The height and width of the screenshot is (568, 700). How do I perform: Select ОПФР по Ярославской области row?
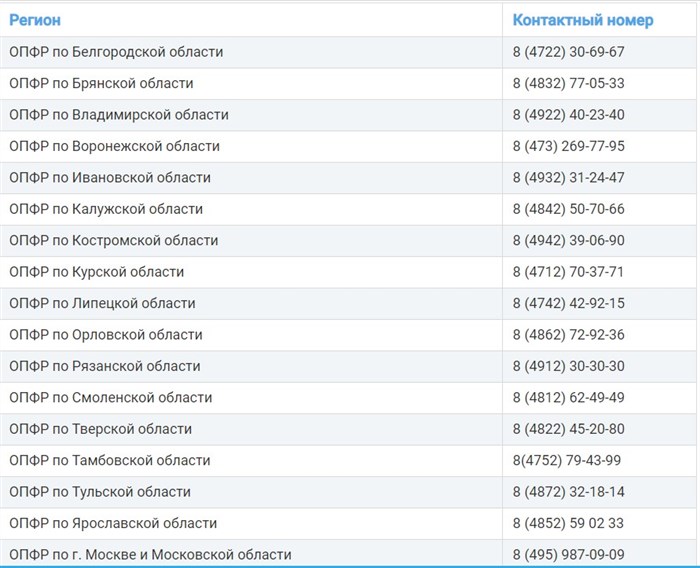point(348,523)
